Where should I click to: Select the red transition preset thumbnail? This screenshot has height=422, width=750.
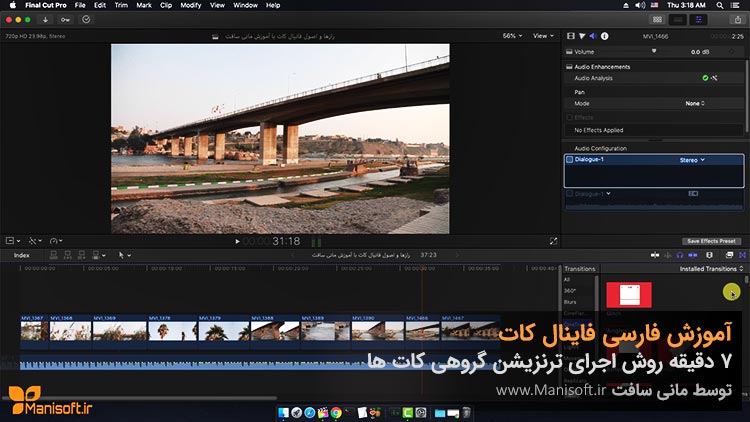[629, 295]
